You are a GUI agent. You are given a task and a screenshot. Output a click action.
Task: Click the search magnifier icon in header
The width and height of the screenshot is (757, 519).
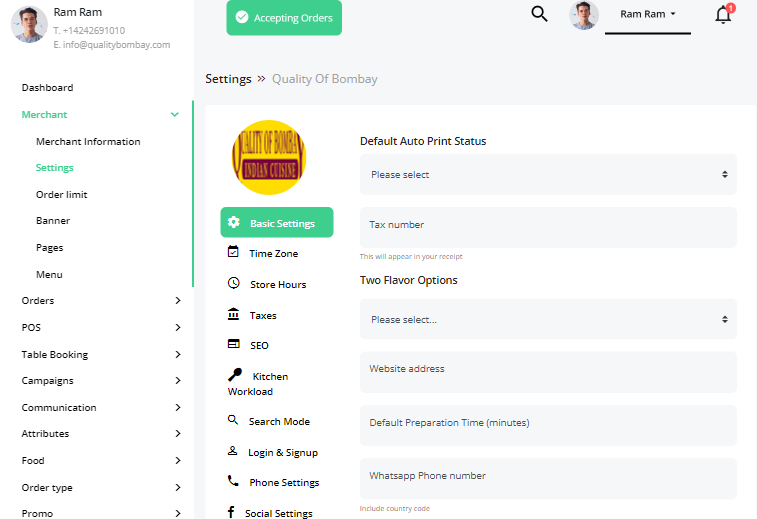(x=539, y=14)
